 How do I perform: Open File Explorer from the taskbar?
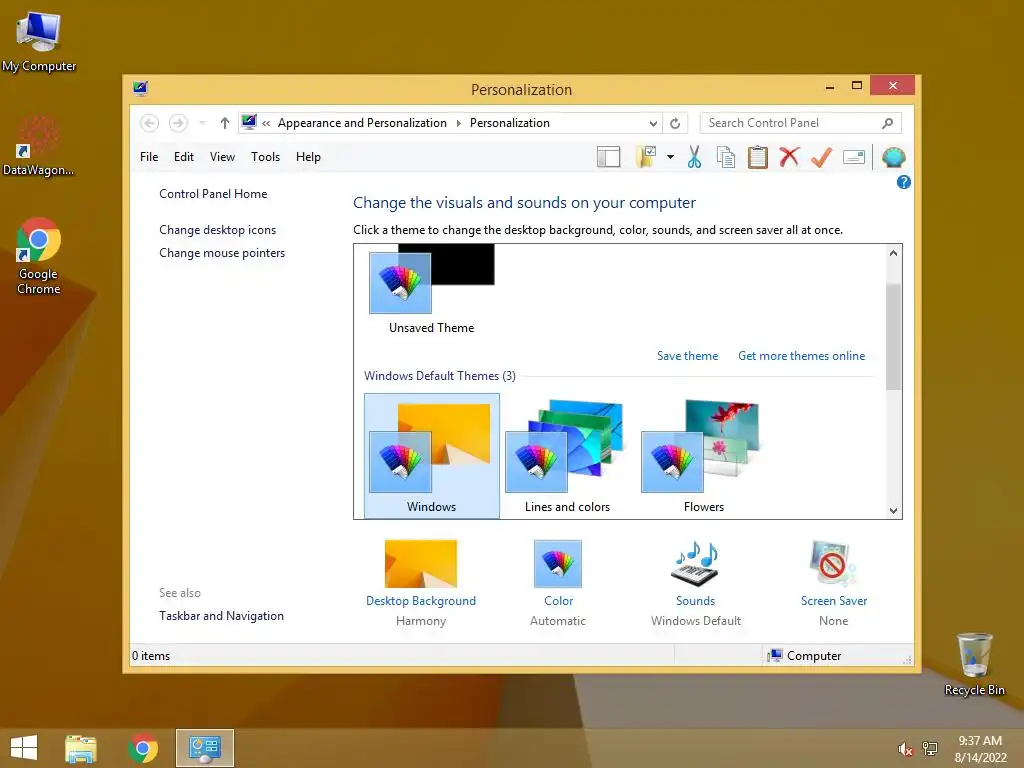click(x=81, y=748)
